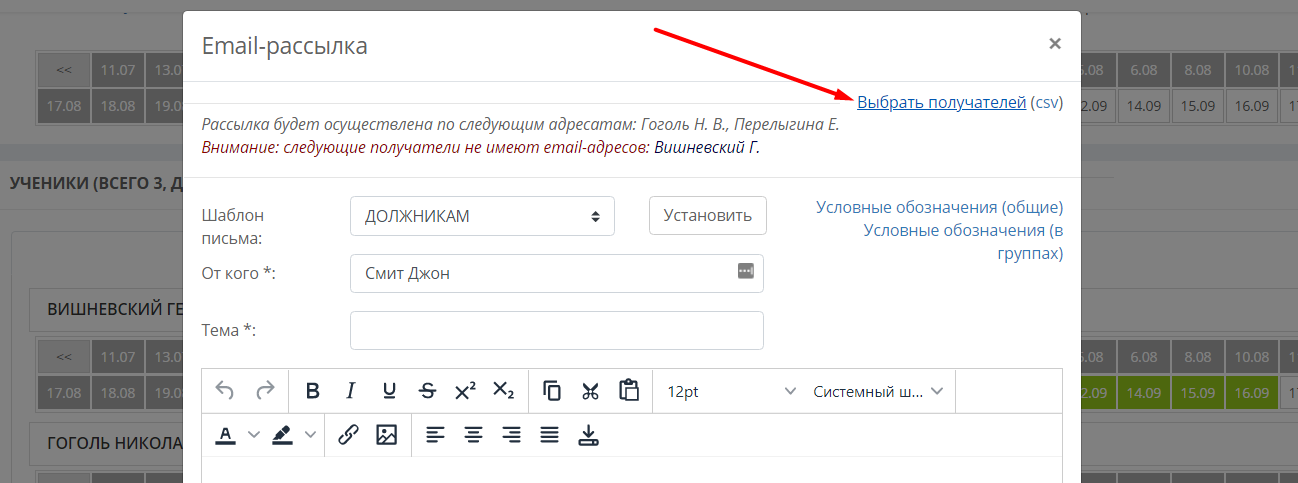
Task: Select 18.08 in the top date row
Action: (x=118, y=106)
